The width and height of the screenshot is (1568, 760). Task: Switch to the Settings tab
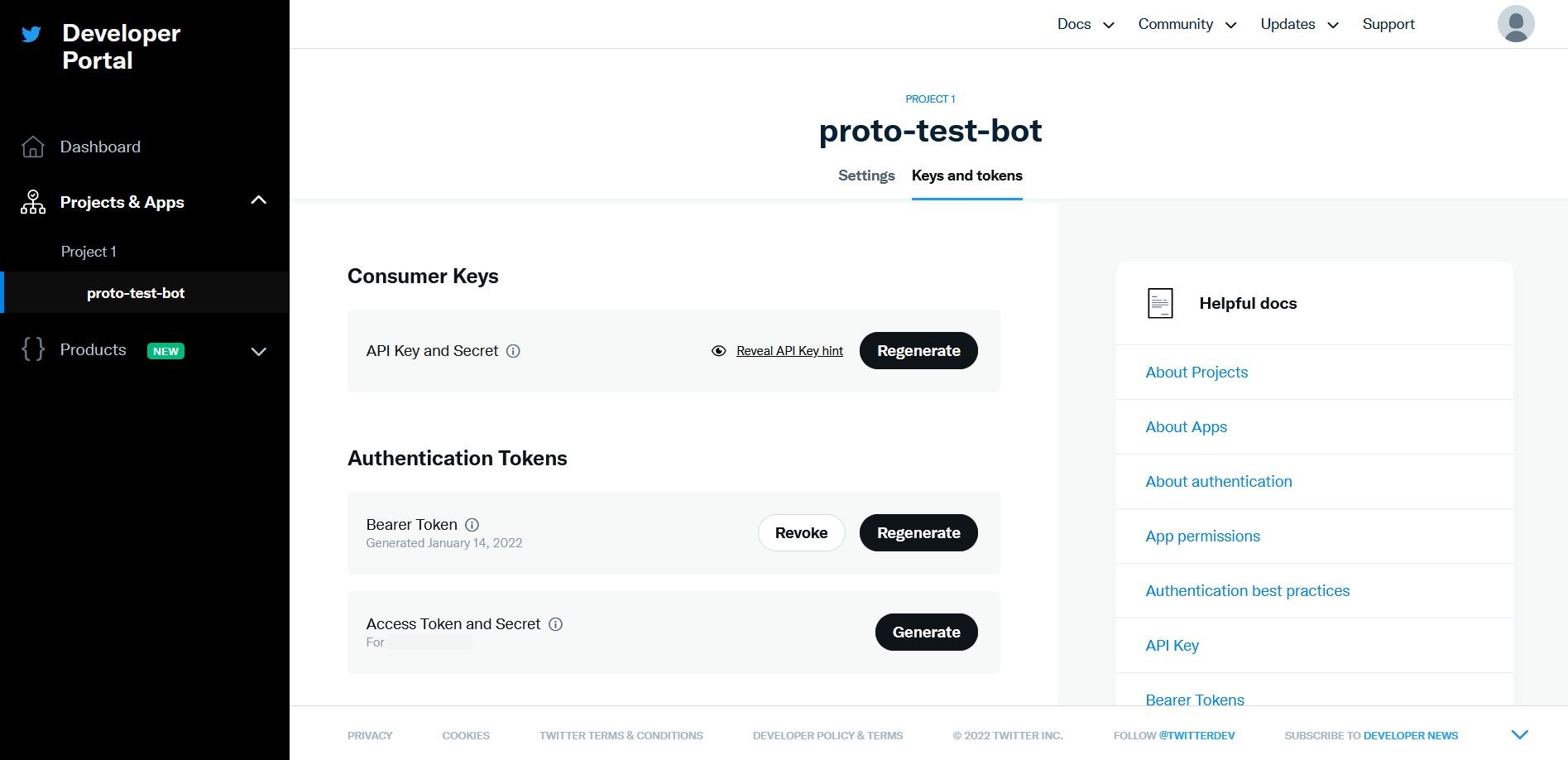coord(866,176)
